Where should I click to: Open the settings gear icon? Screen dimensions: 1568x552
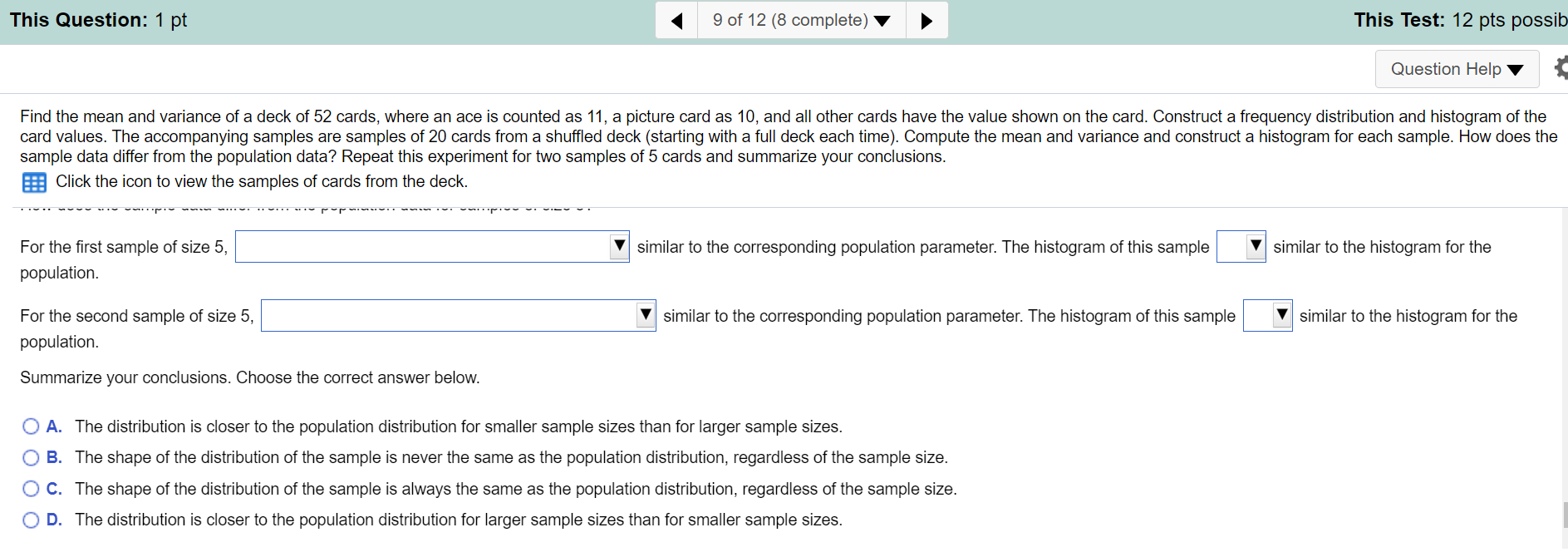pos(1561,68)
